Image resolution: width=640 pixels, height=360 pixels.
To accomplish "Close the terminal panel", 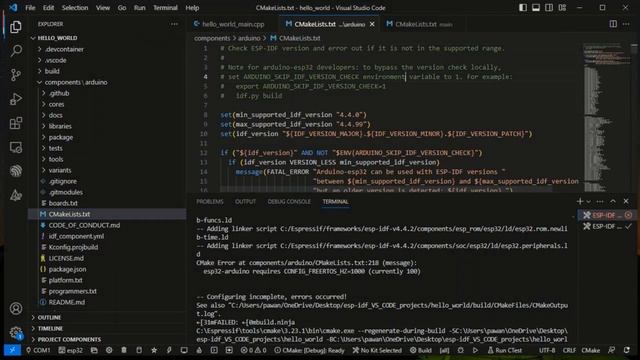I will pos(626,201).
